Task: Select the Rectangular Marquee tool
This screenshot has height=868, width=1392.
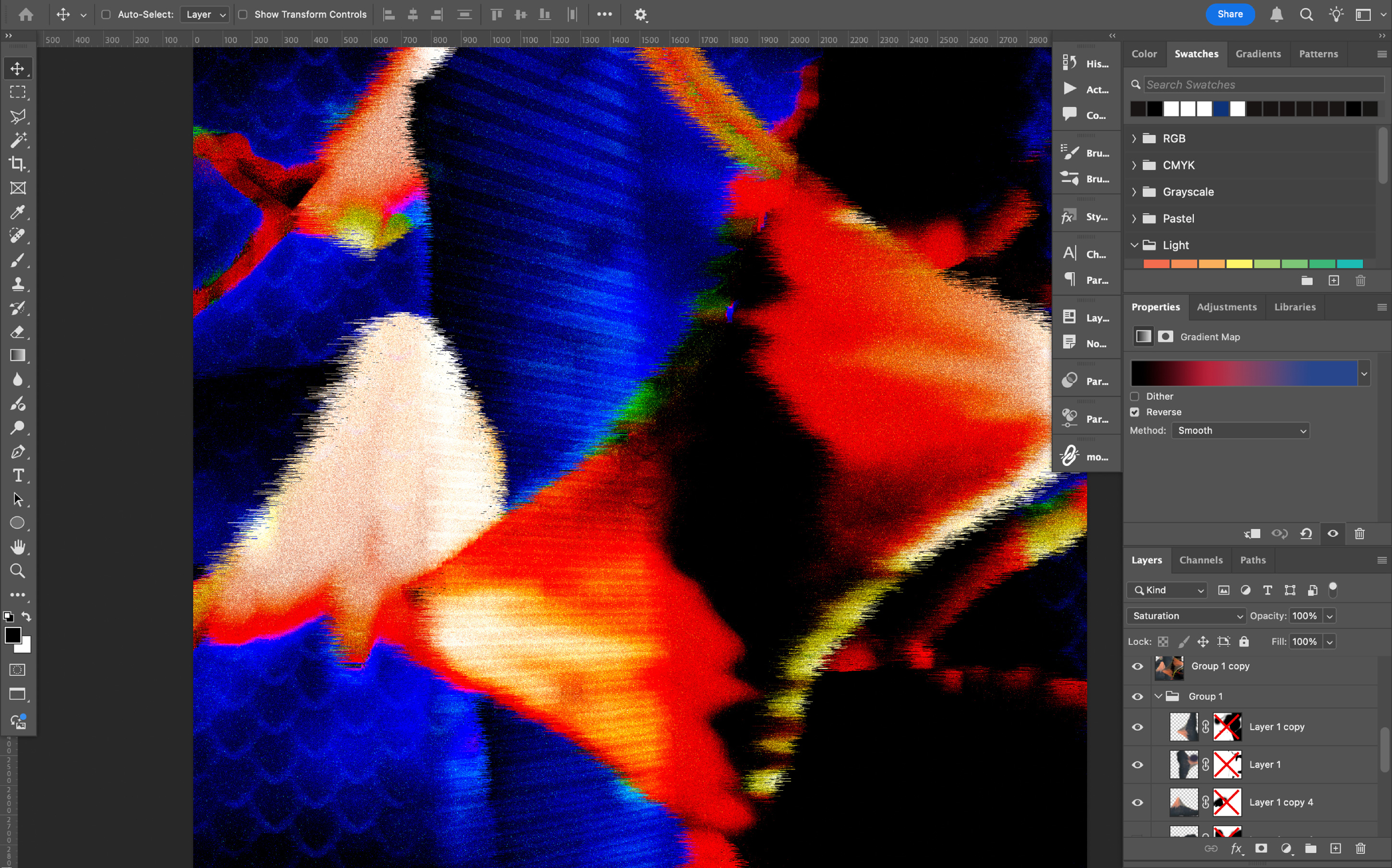Action: (18, 92)
